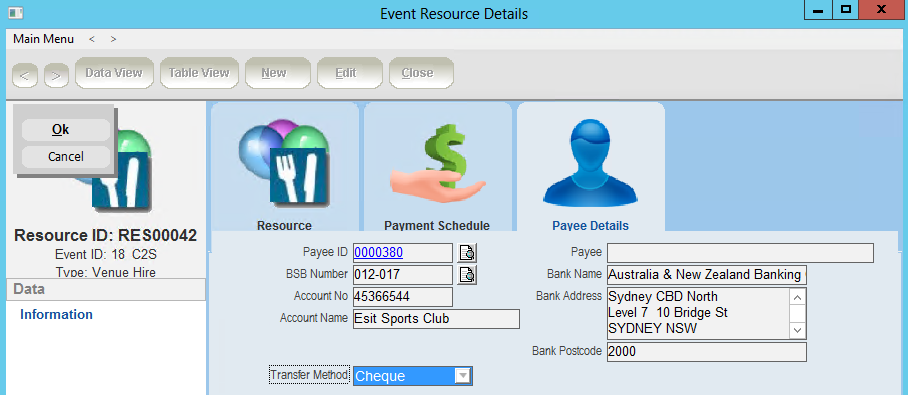
Task: Select the Information item in Data panel
Action: (56, 314)
